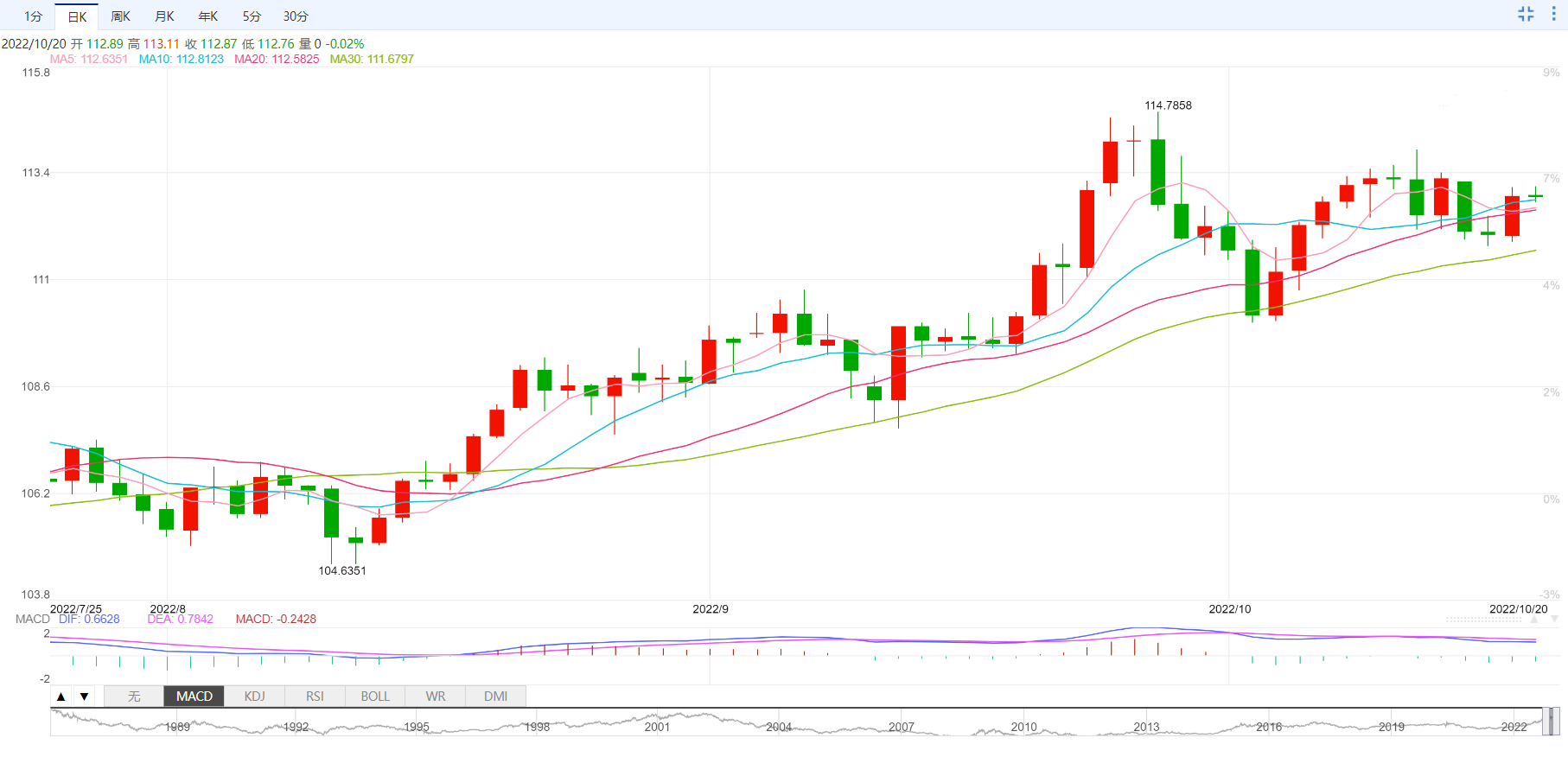Viewport: 1568px width, 757px height.
Task: Click the down triangle arrow beside indicator tabs
Action: tap(84, 697)
